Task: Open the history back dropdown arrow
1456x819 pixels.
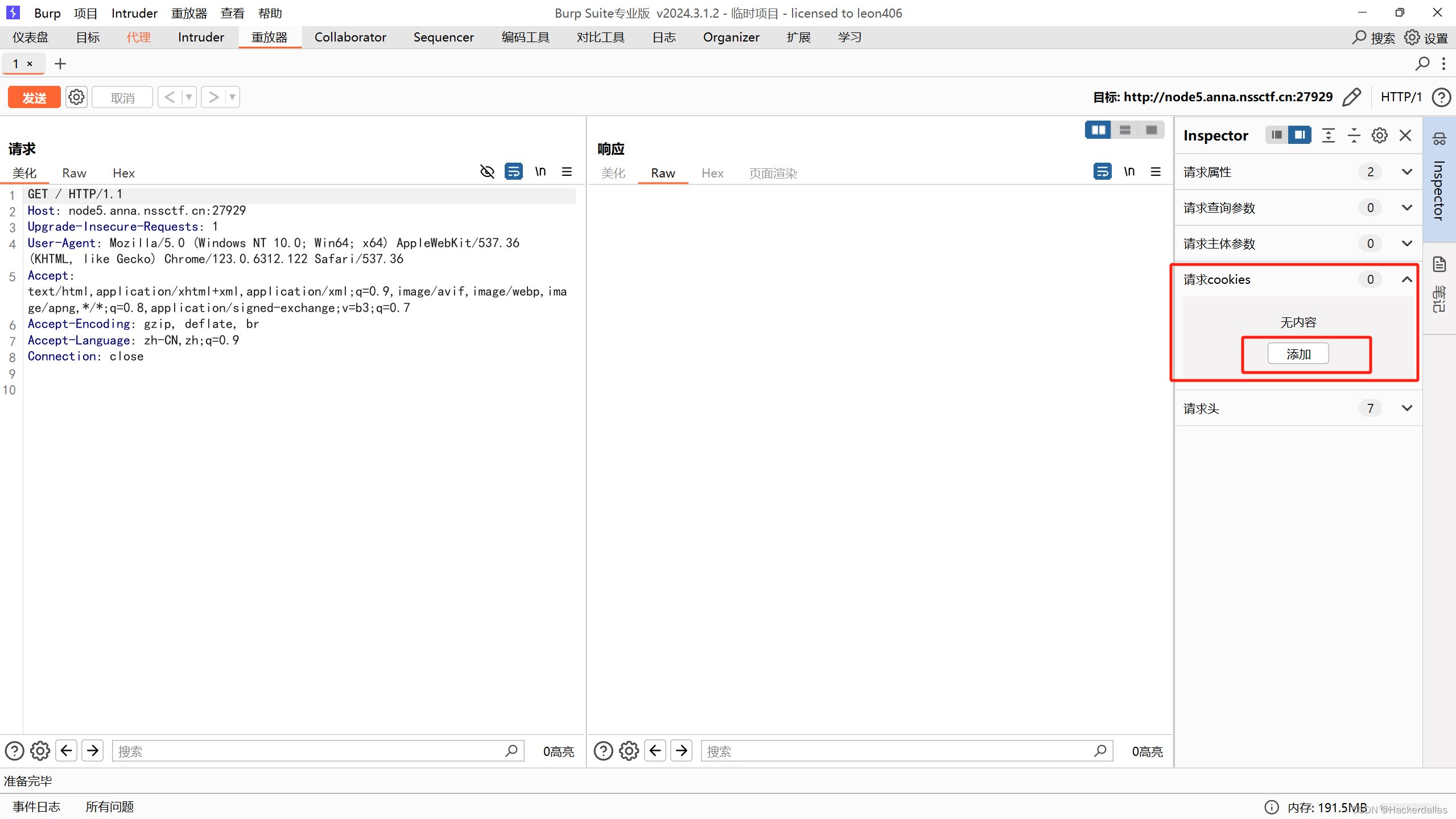Action: click(189, 97)
